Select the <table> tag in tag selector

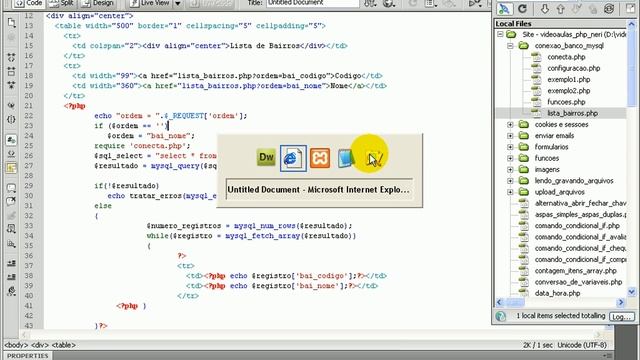click(x=63, y=345)
